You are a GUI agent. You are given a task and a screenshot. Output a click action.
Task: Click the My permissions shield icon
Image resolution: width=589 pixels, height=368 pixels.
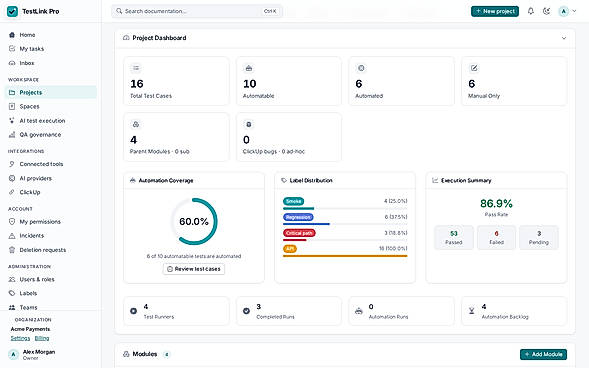[12, 222]
